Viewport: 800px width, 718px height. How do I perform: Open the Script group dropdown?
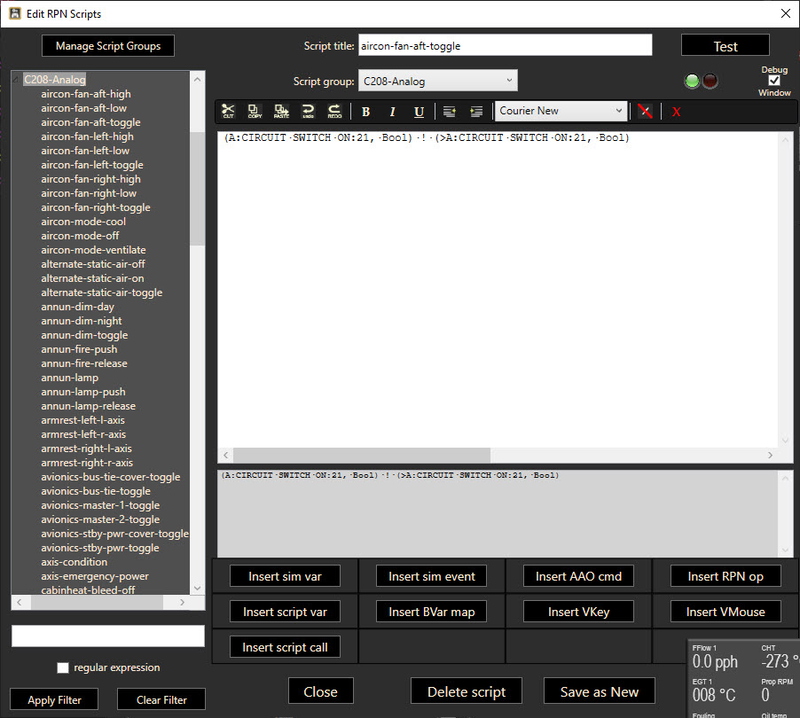click(x=438, y=80)
